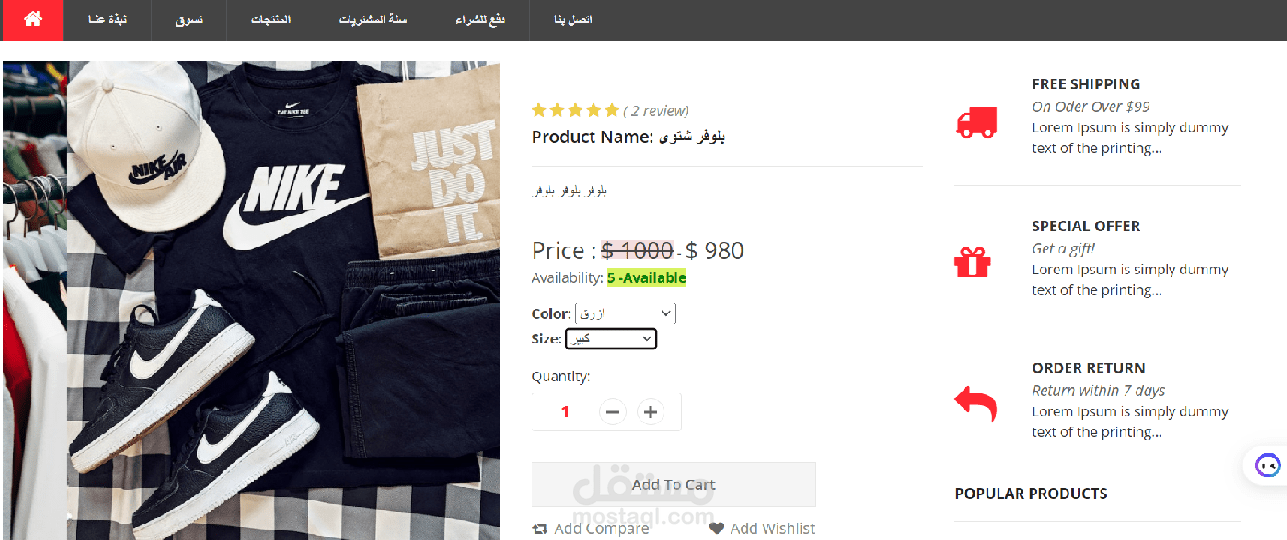Go to home via house icon
Screen dimensions: 1287x540
[32, 19]
